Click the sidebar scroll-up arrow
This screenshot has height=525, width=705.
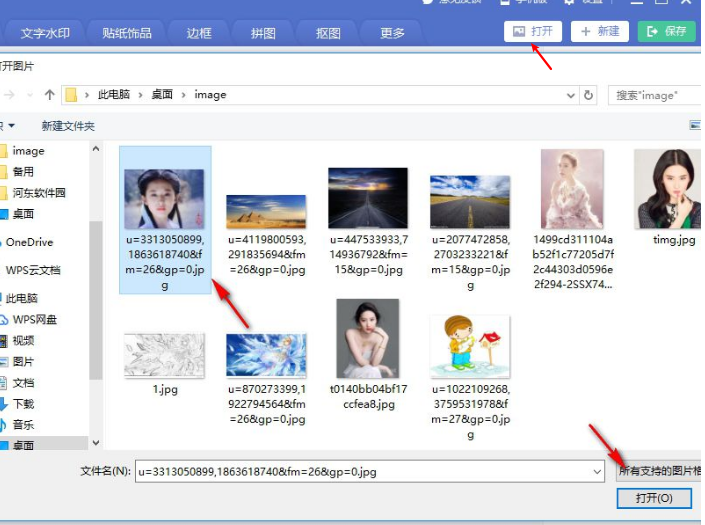tap(96, 149)
